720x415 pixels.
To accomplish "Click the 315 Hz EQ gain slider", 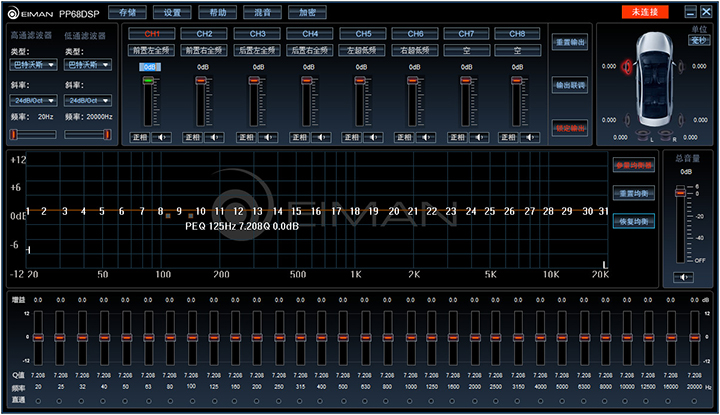I will coord(300,337).
